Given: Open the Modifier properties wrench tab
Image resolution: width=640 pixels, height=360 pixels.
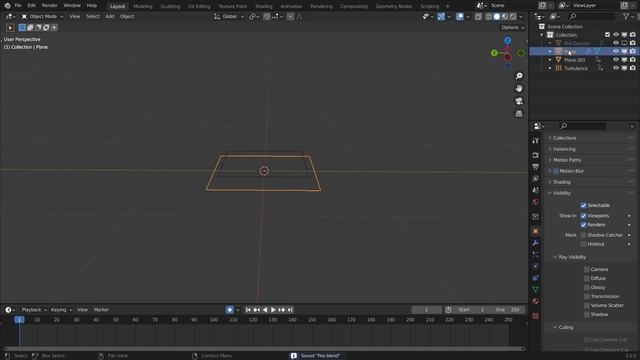Looking at the screenshot, I should [x=536, y=243].
